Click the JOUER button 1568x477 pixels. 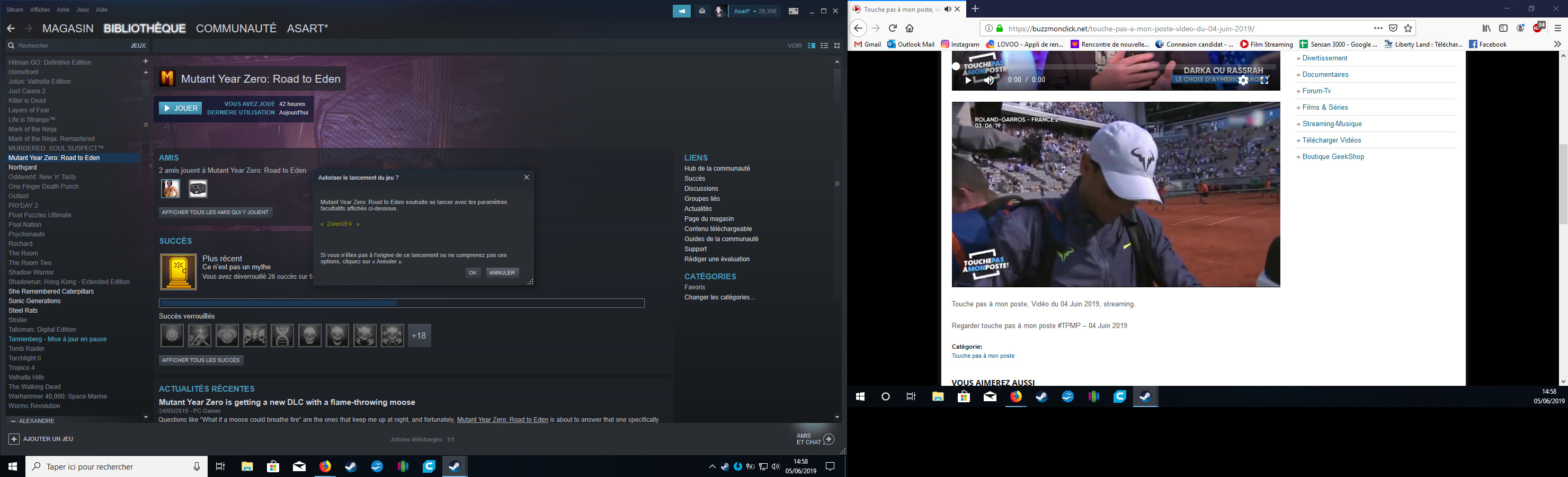[180, 109]
